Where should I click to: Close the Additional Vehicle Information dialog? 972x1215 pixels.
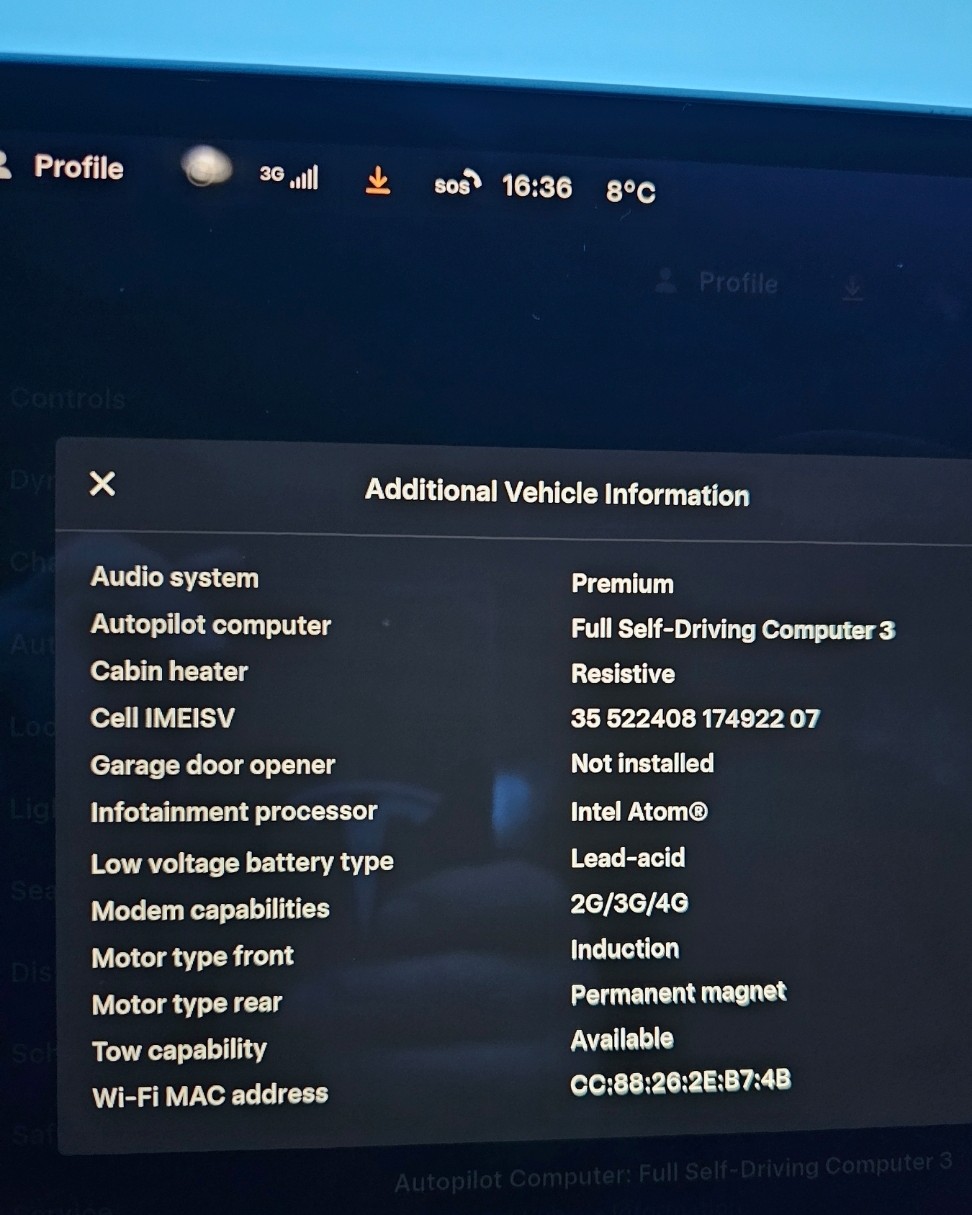coord(102,484)
